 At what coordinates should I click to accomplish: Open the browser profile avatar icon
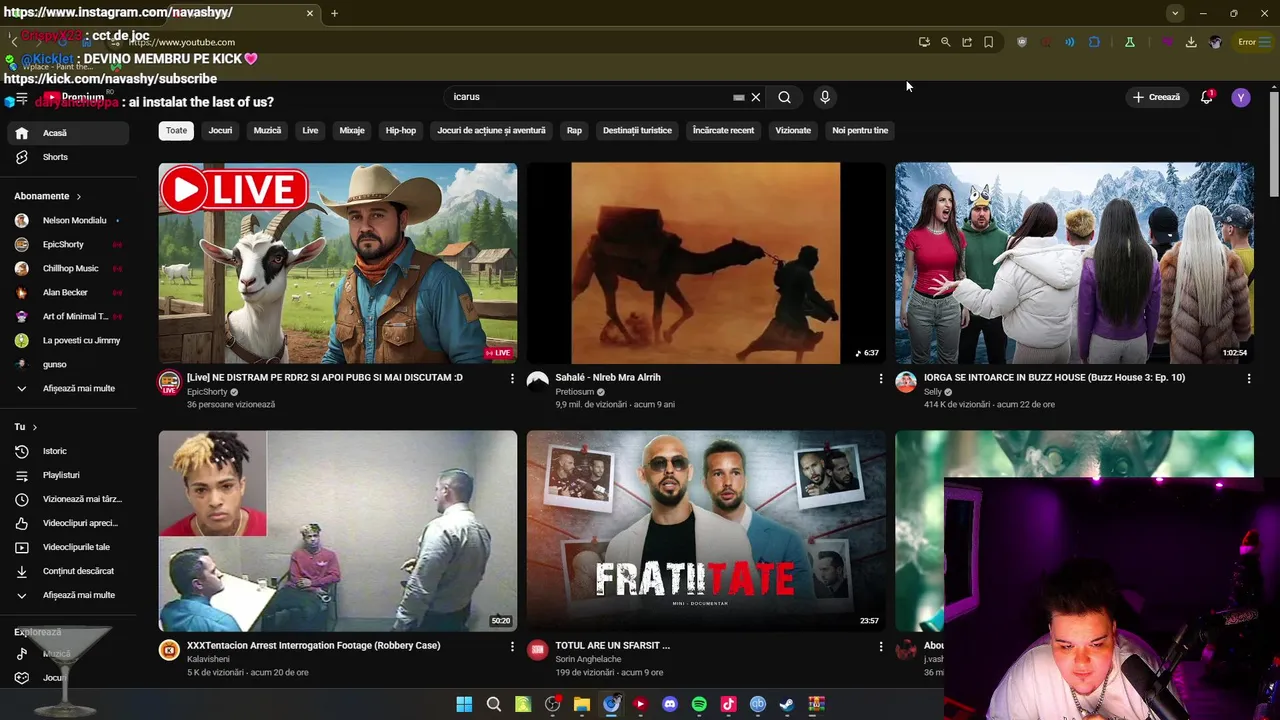(x=1215, y=42)
